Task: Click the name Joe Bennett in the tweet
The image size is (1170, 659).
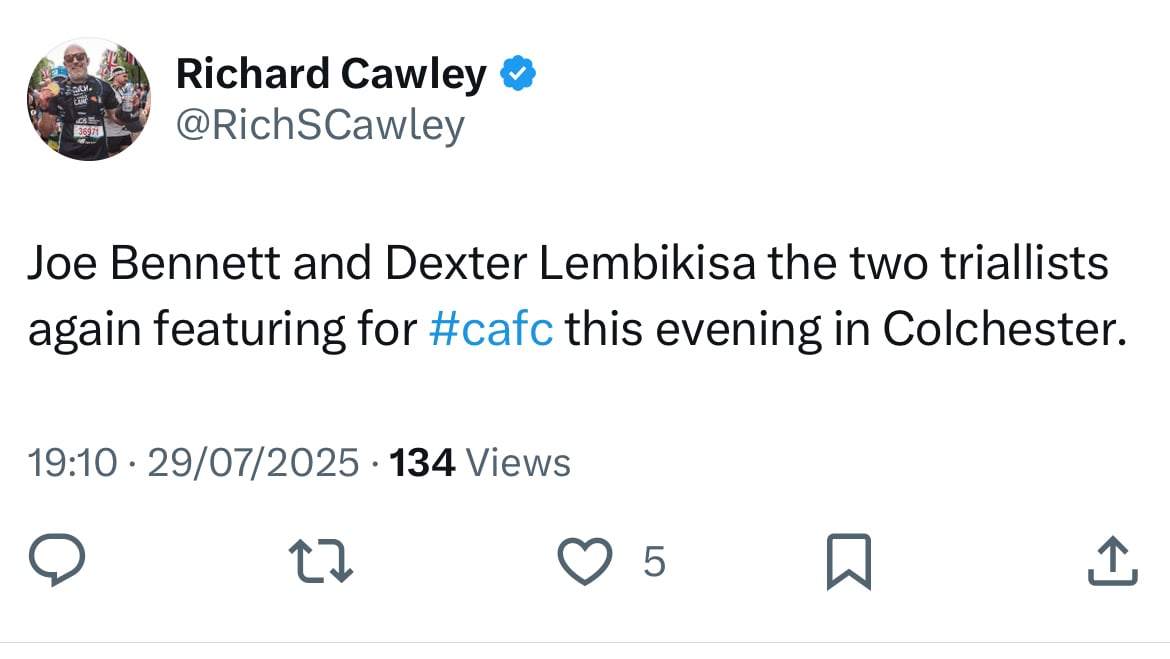Action: [154, 263]
